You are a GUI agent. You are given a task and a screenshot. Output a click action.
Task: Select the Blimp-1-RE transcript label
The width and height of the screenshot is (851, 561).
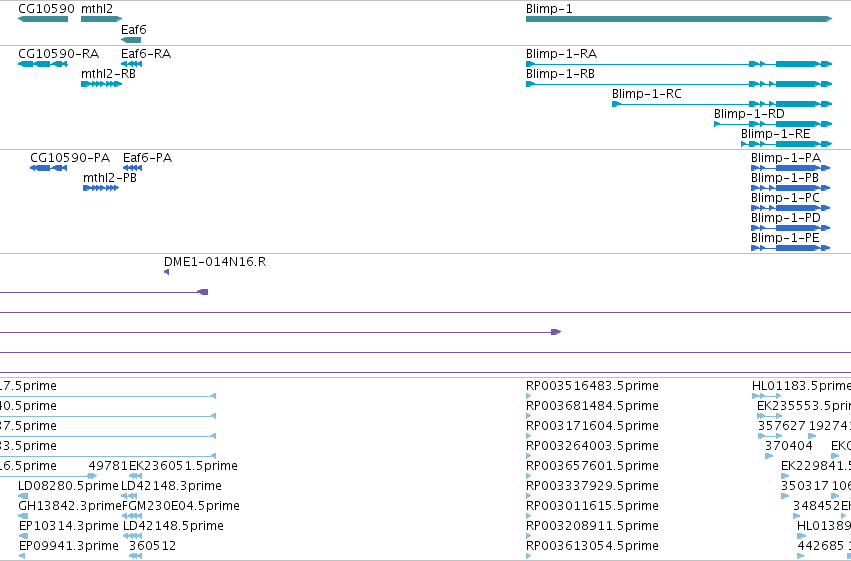point(776,134)
